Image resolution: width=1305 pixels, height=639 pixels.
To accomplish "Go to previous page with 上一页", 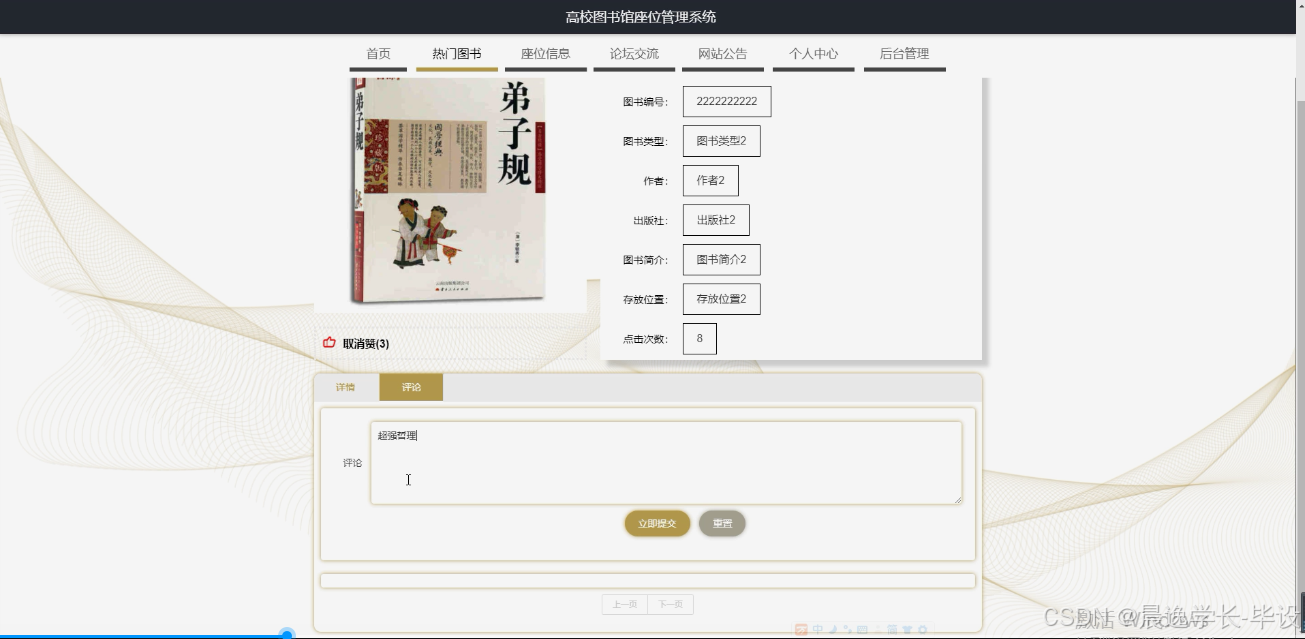I will (x=624, y=604).
